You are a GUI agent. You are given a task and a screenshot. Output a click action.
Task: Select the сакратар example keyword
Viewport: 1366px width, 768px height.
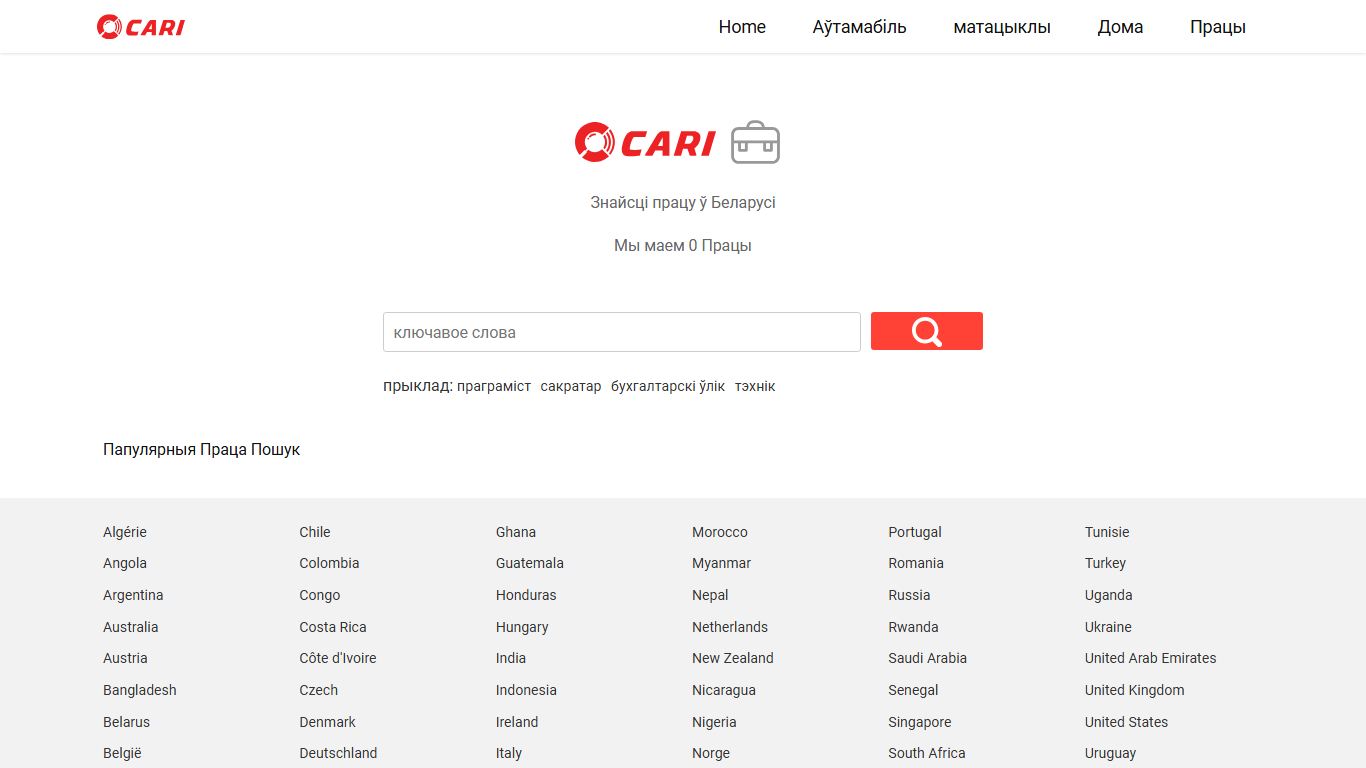pyautogui.click(x=571, y=386)
